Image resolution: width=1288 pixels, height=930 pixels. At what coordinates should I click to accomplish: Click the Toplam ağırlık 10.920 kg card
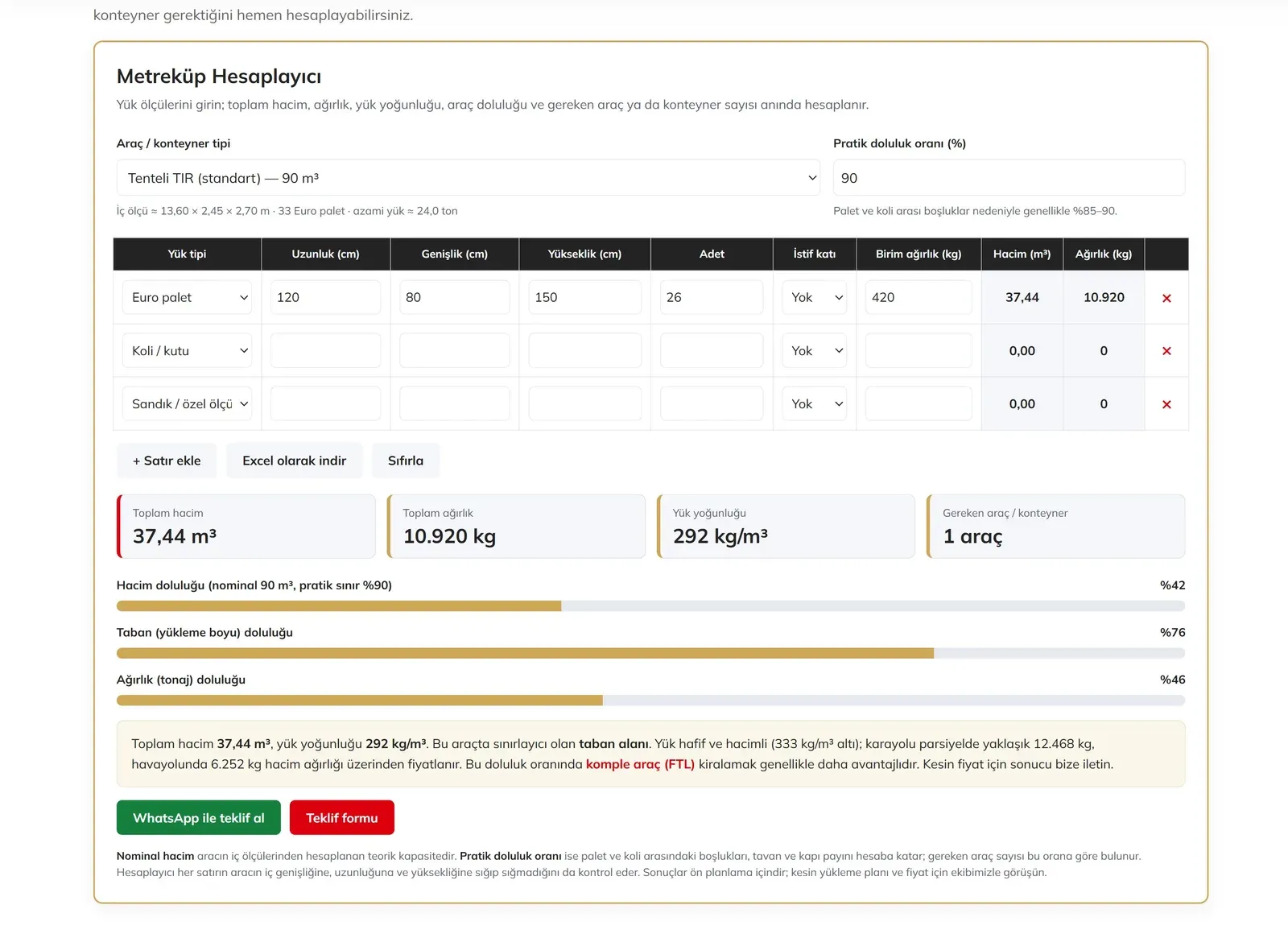pyautogui.click(x=516, y=527)
